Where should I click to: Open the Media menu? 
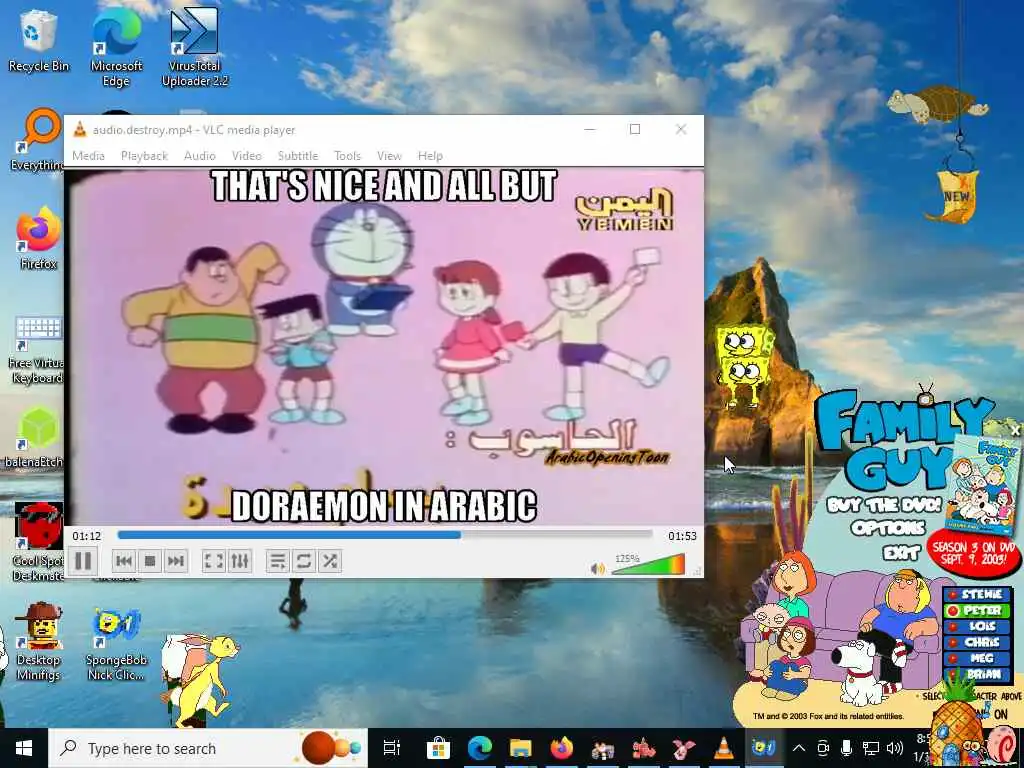[88, 155]
